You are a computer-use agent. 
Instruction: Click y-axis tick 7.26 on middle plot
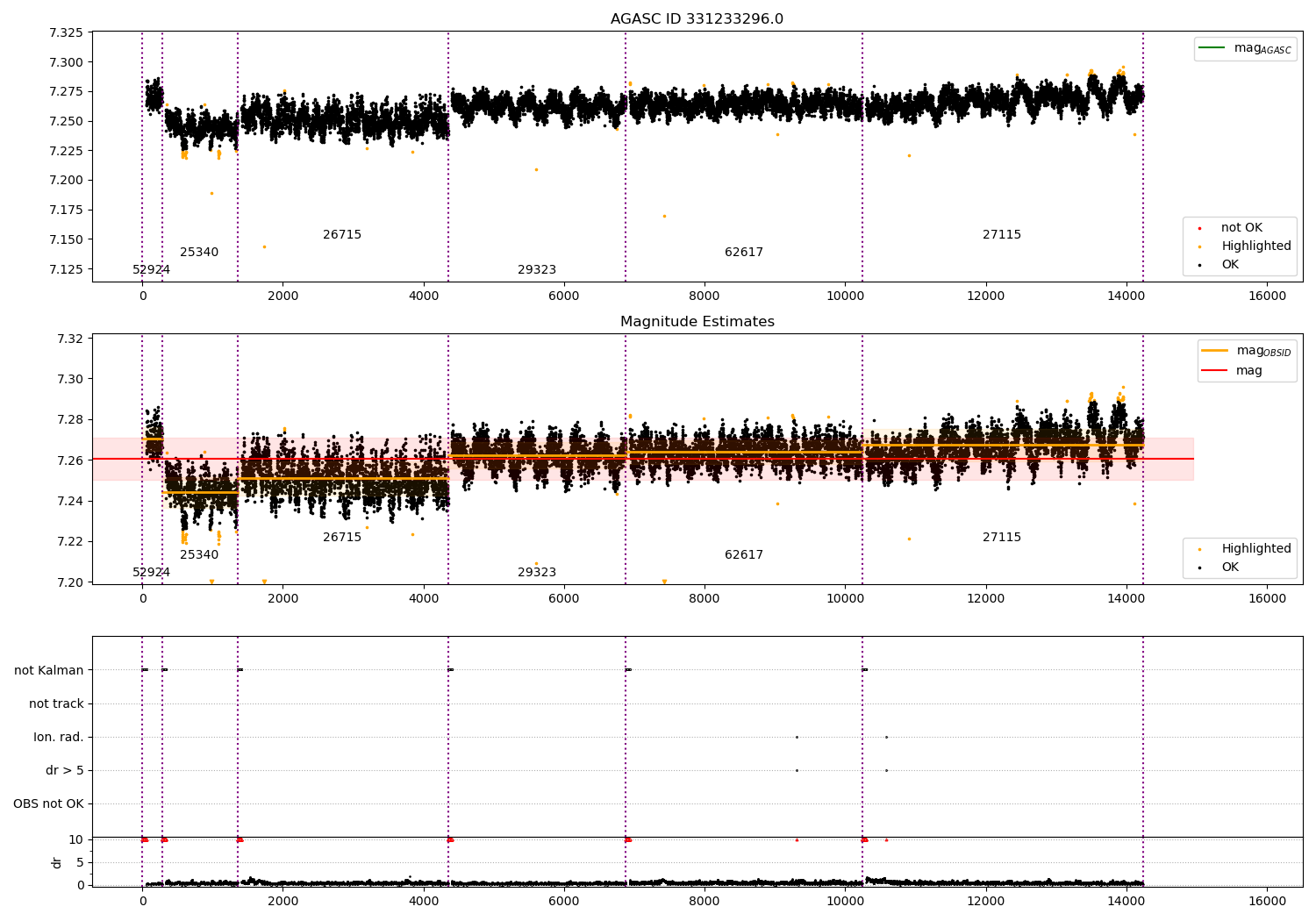69,461
